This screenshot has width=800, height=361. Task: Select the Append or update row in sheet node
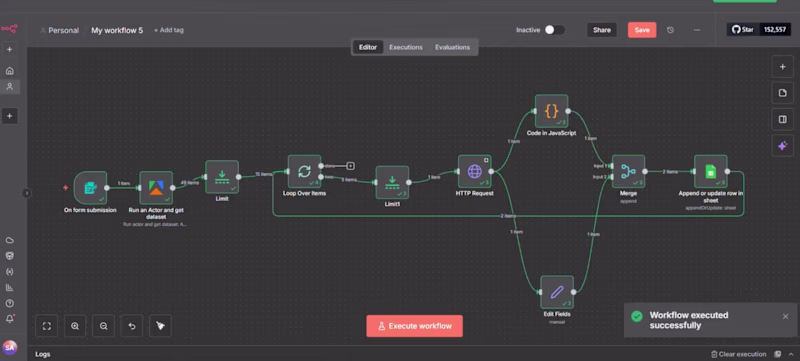pos(711,171)
